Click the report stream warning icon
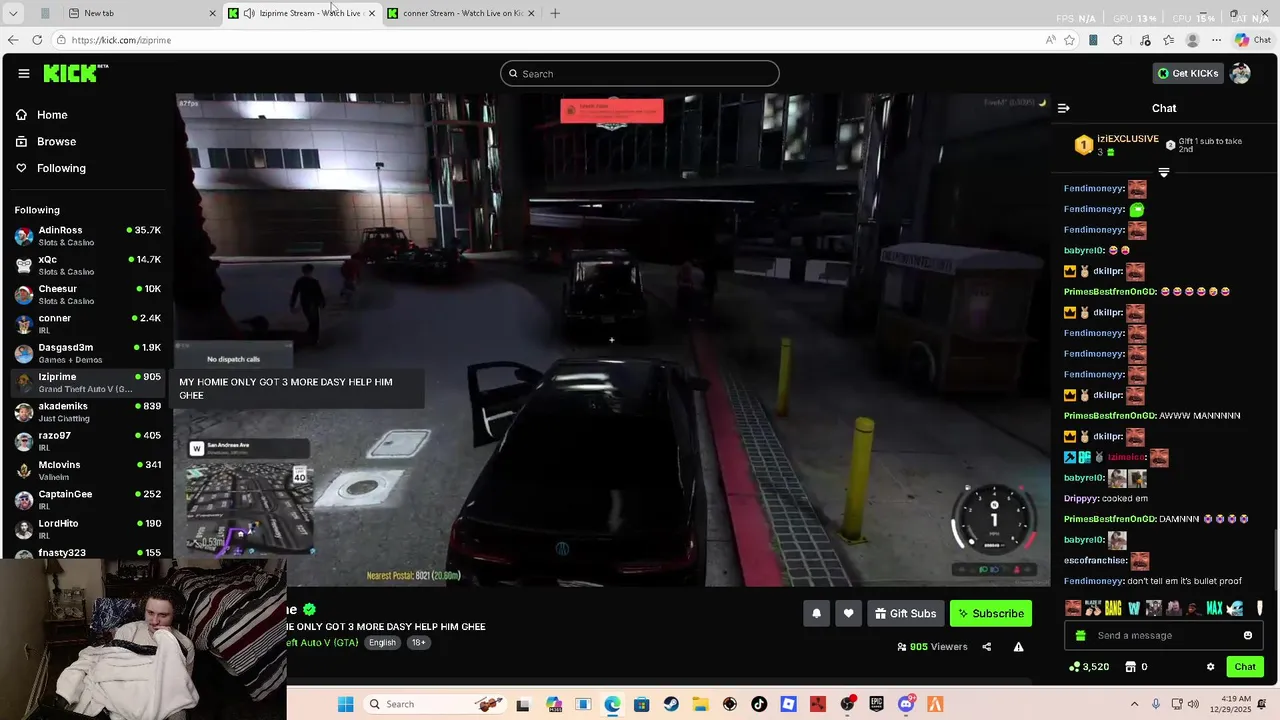 click(1018, 647)
